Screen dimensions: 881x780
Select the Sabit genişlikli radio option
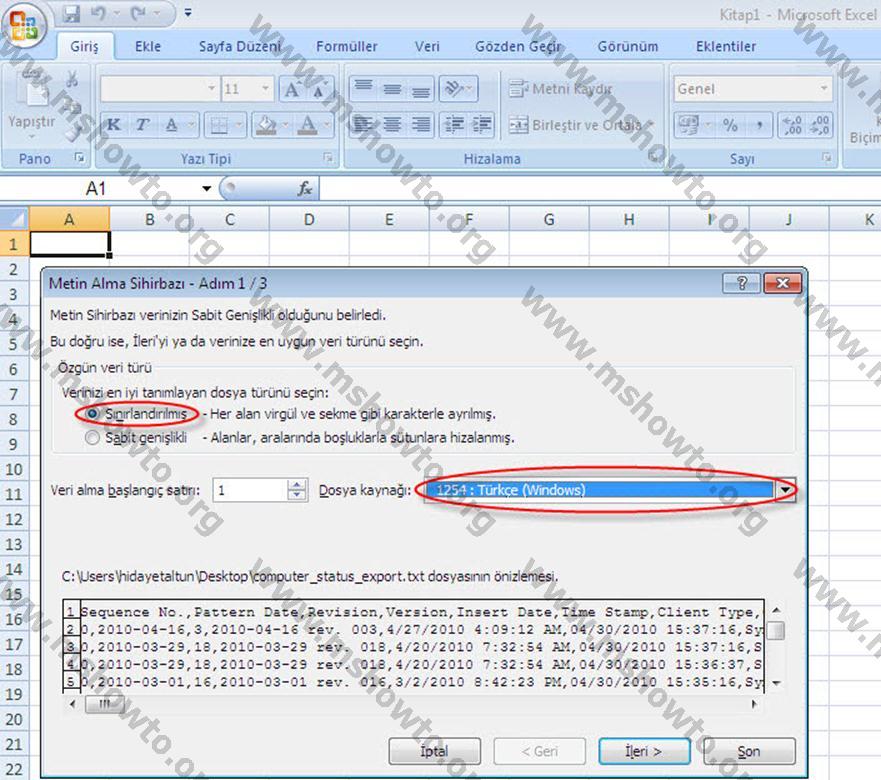[92, 437]
